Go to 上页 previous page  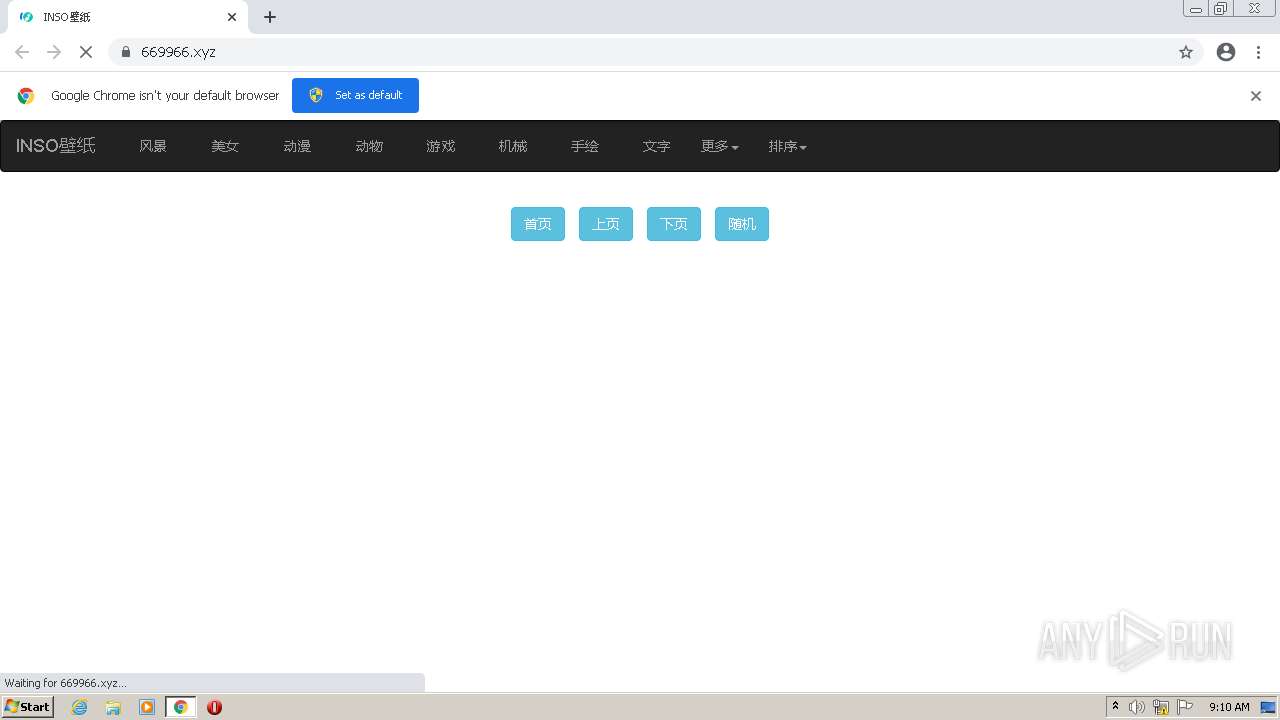click(606, 224)
